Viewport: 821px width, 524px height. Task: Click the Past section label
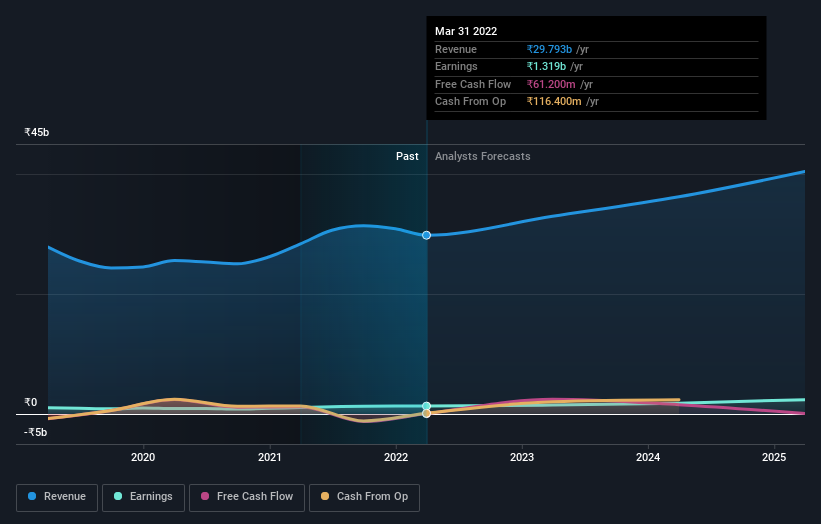pos(407,157)
